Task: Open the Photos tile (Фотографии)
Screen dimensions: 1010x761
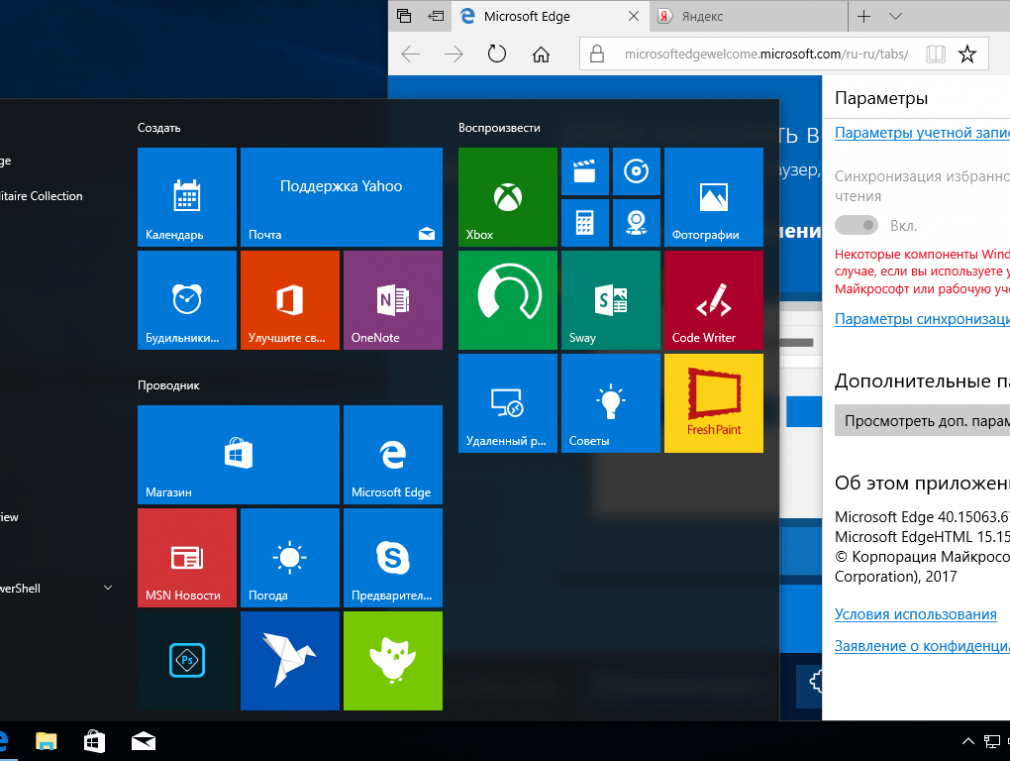Action: 714,197
